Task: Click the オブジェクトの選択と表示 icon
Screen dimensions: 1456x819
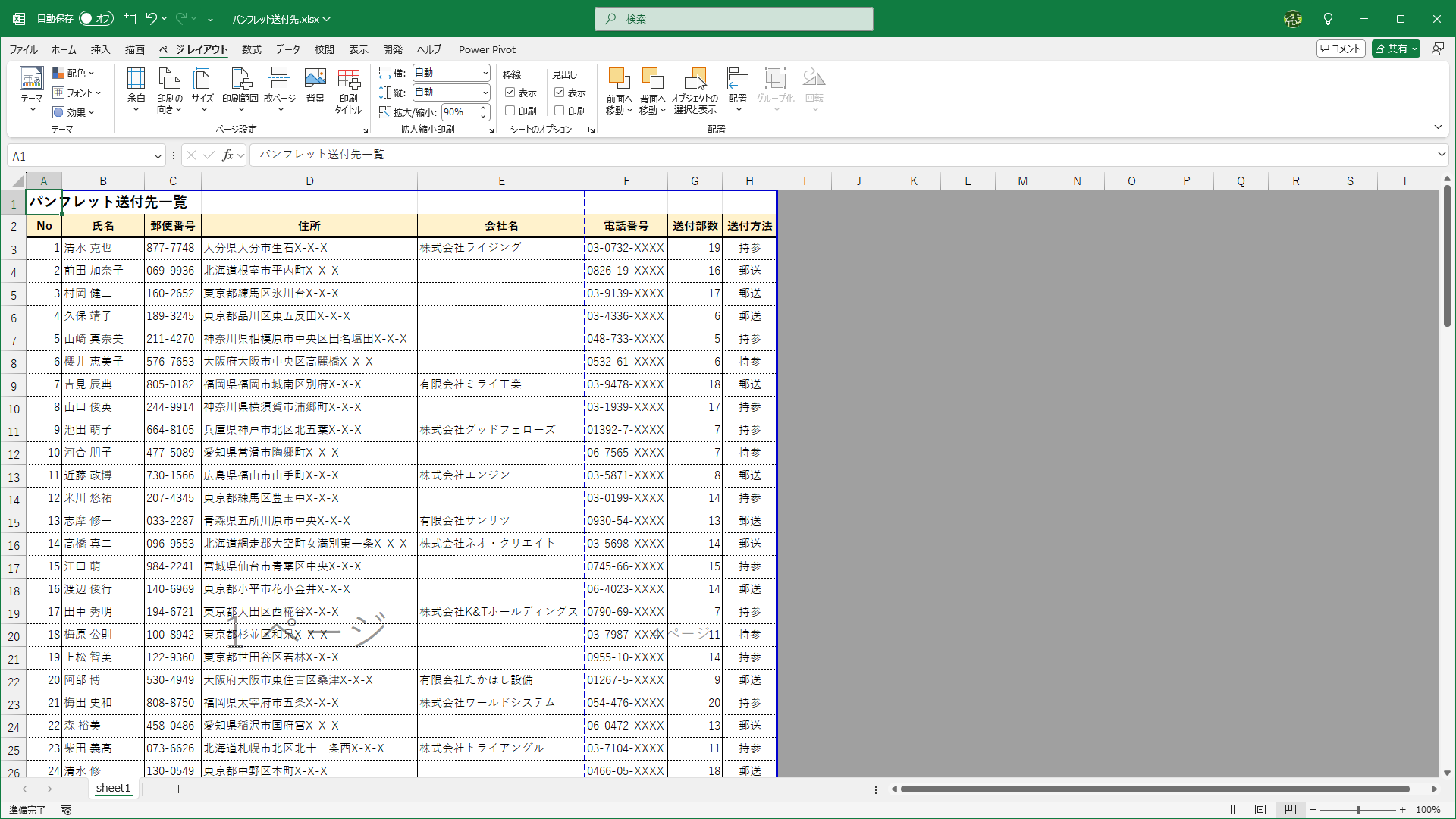Action: click(x=695, y=87)
